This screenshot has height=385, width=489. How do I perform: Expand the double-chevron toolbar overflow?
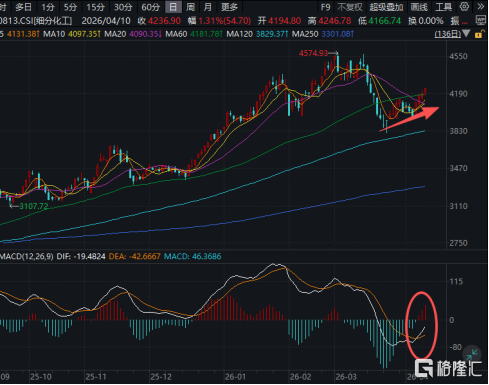click(x=481, y=7)
